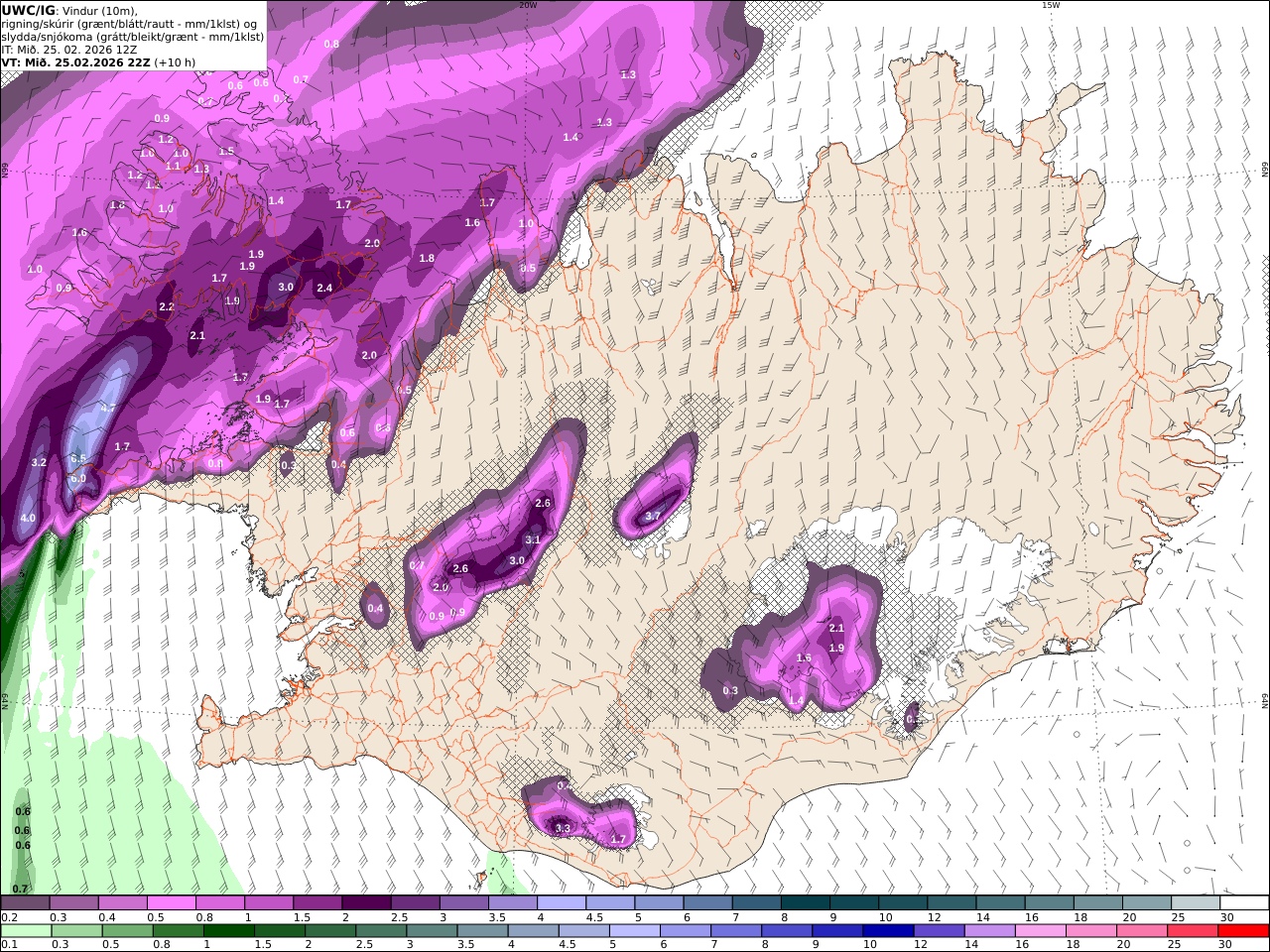
Task: Click the '3.2' value near the west coast
Action: coord(40,462)
